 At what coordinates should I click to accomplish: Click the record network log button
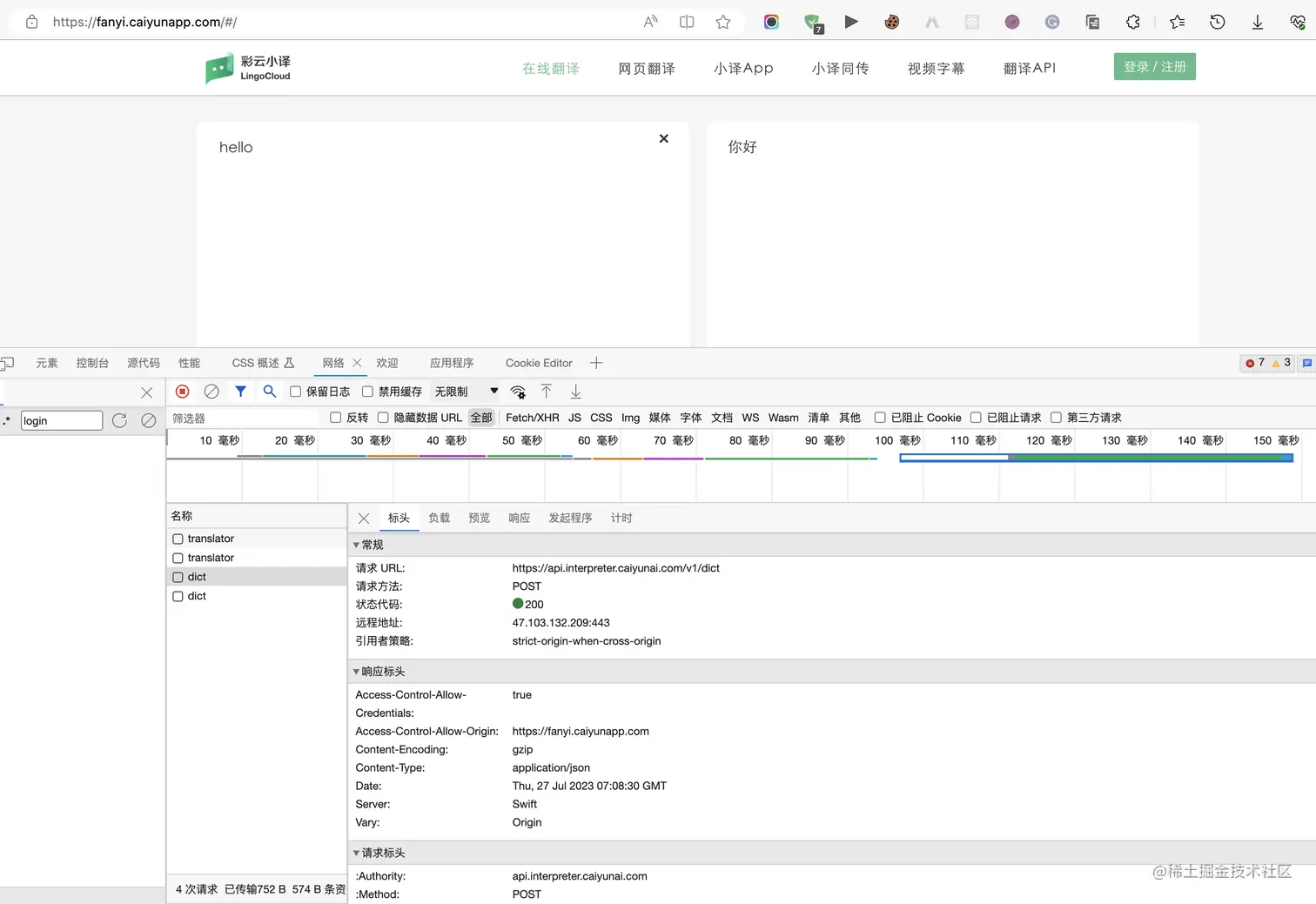point(183,392)
